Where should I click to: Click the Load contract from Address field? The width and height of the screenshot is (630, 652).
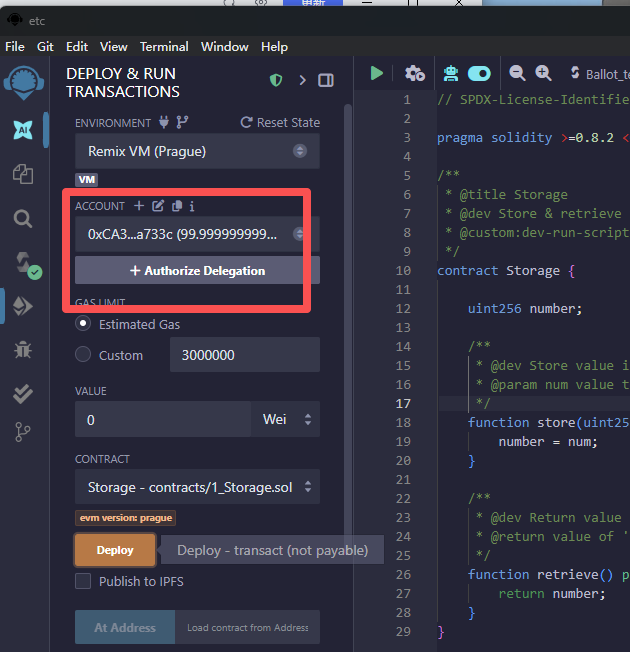[247, 627]
